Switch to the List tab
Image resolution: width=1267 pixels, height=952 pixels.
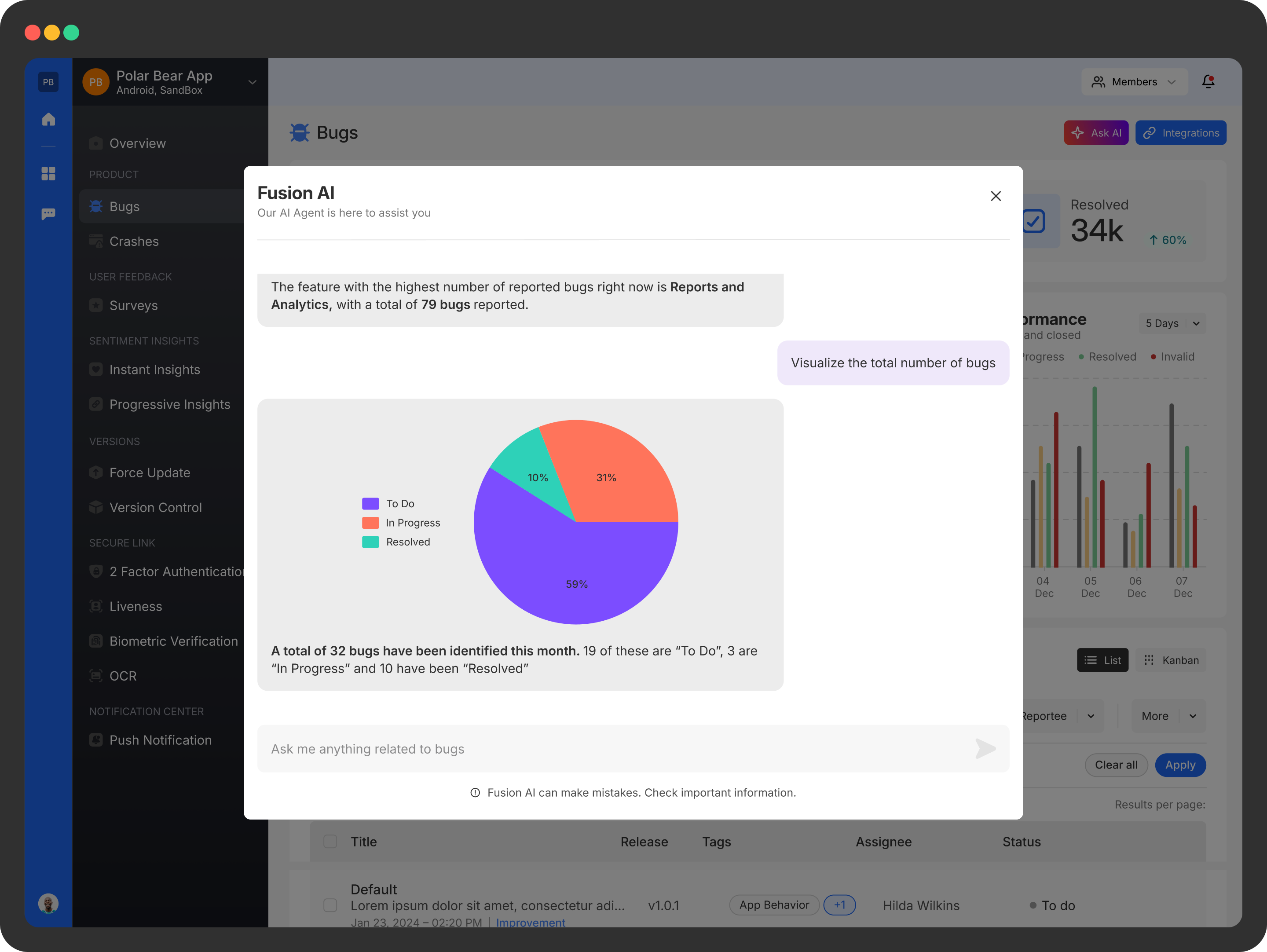(x=1102, y=660)
